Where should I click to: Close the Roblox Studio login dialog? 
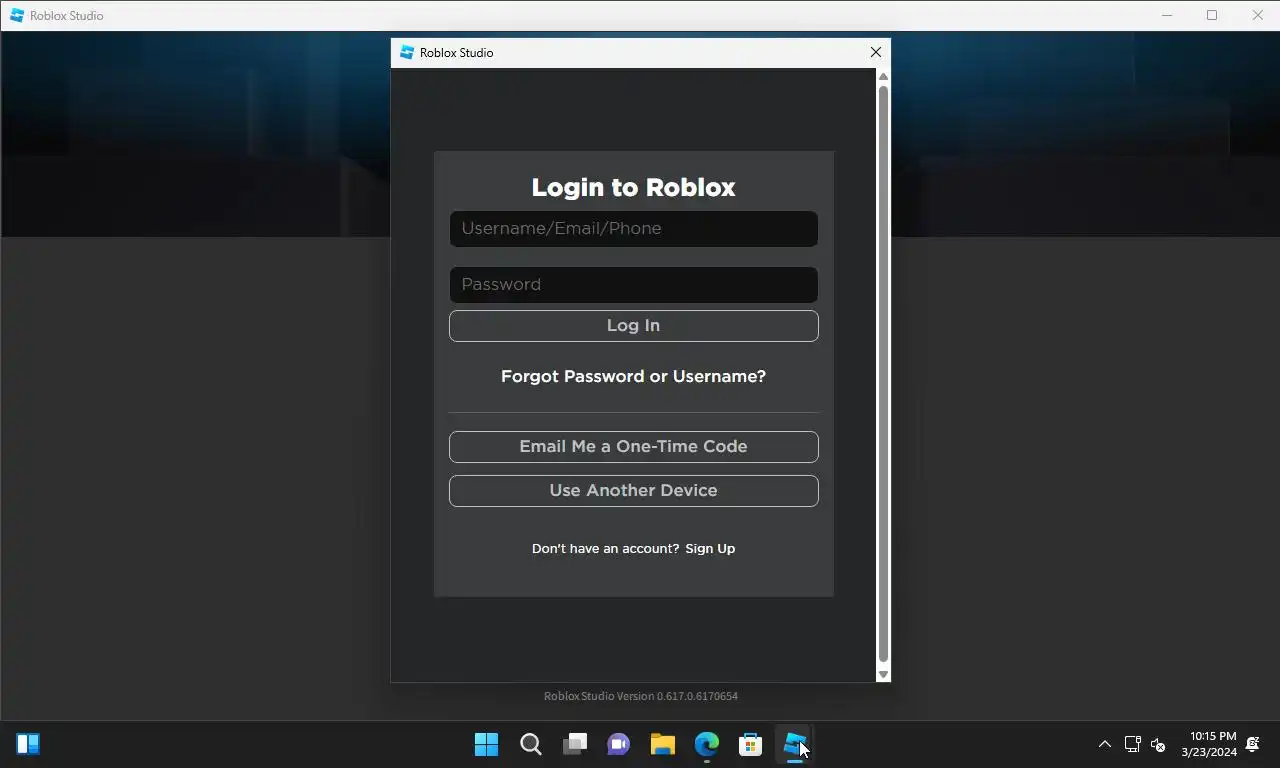[x=876, y=53]
